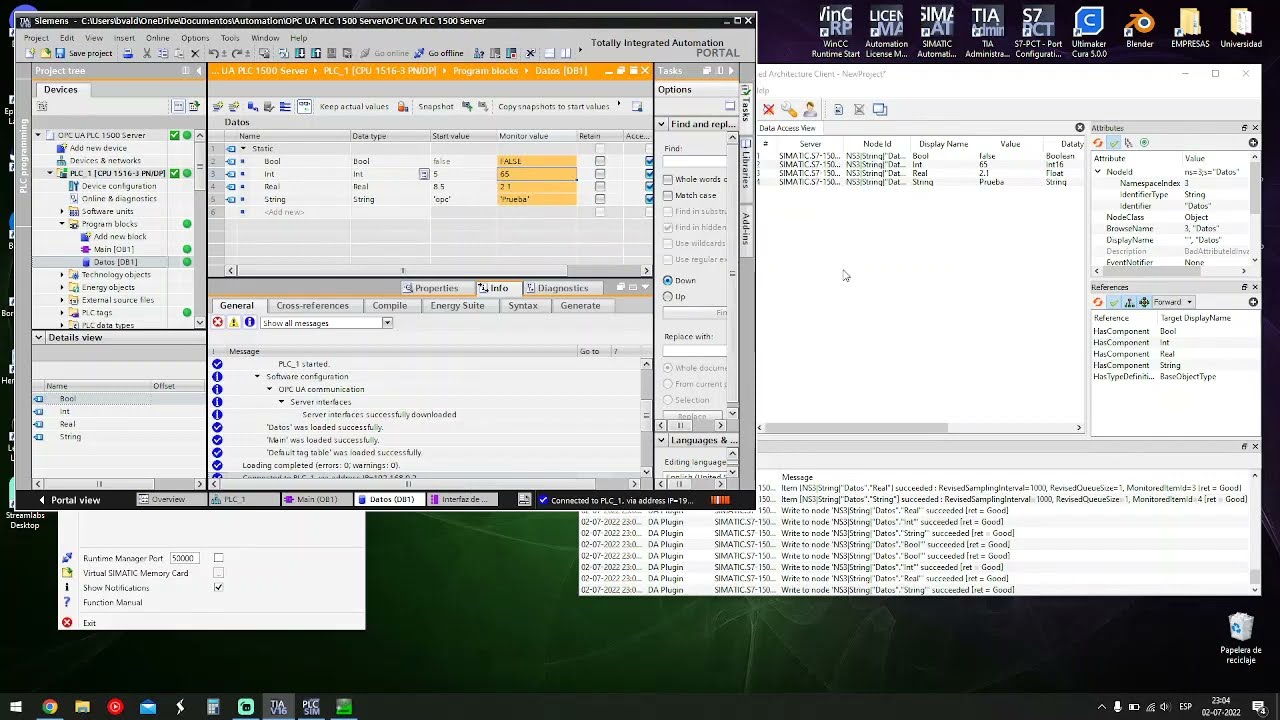Image resolution: width=1280 pixels, height=720 pixels.
Task: Open wrench settings icon in UA client toolbar
Action: (789, 109)
